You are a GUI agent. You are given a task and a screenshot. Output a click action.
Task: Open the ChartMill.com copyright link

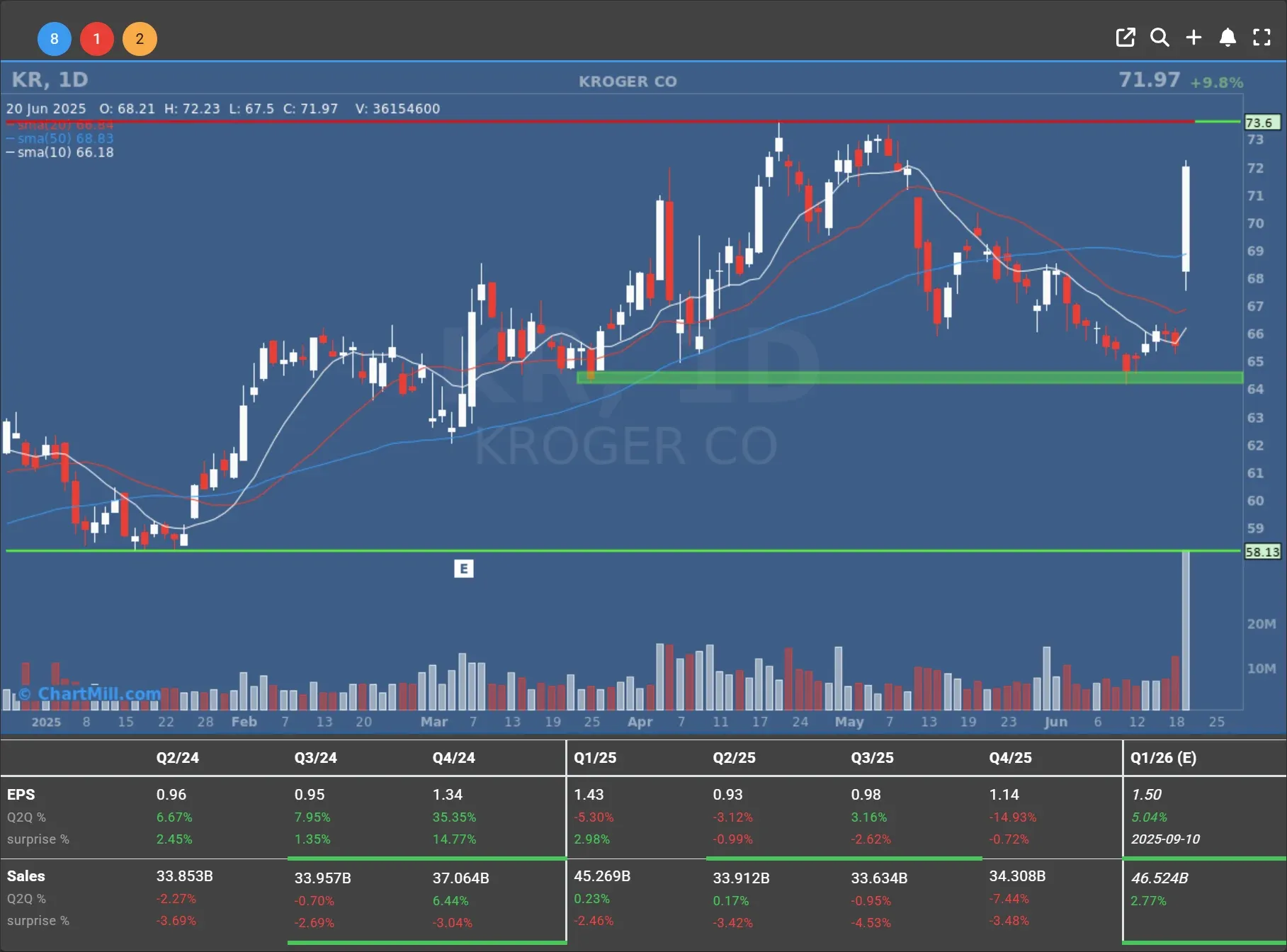(90, 693)
